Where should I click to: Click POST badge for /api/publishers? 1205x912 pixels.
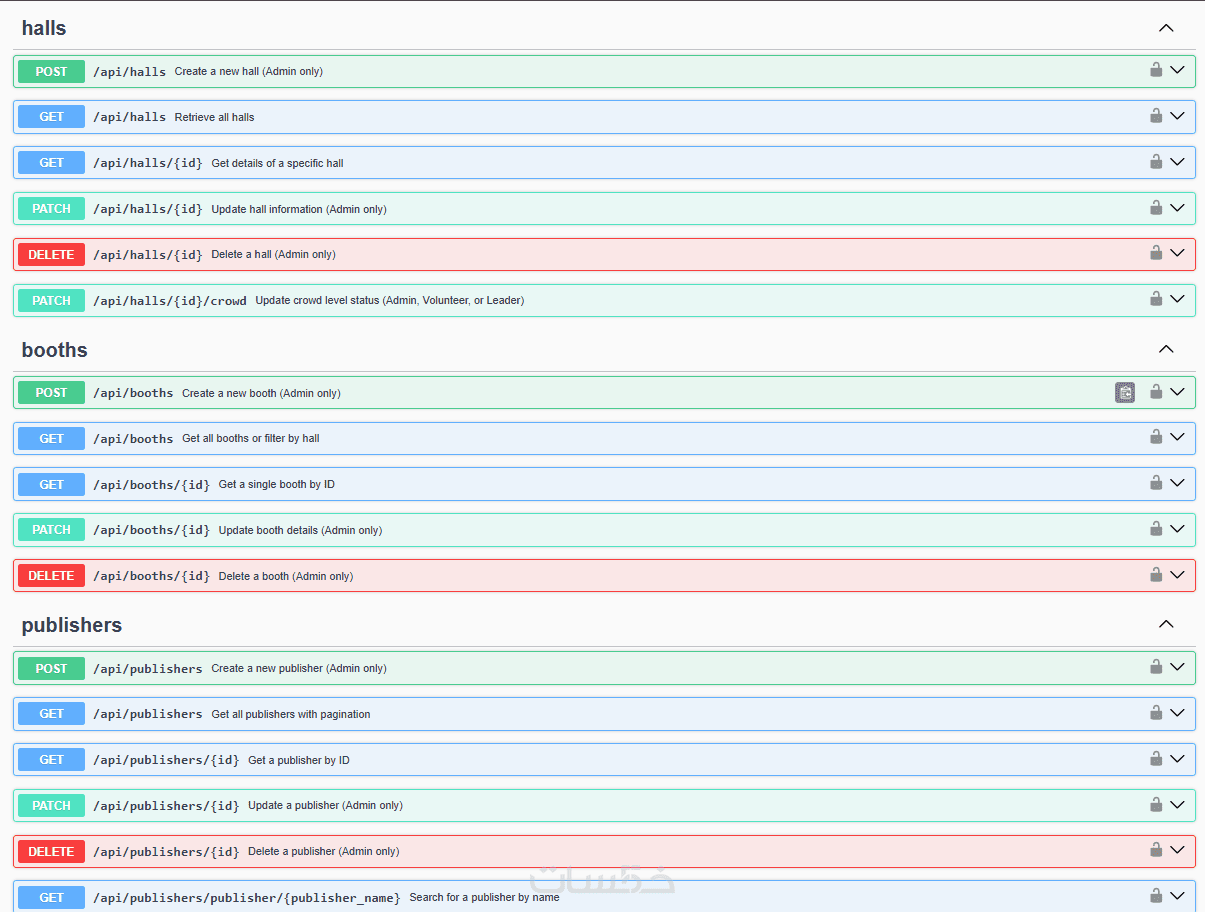(51, 668)
